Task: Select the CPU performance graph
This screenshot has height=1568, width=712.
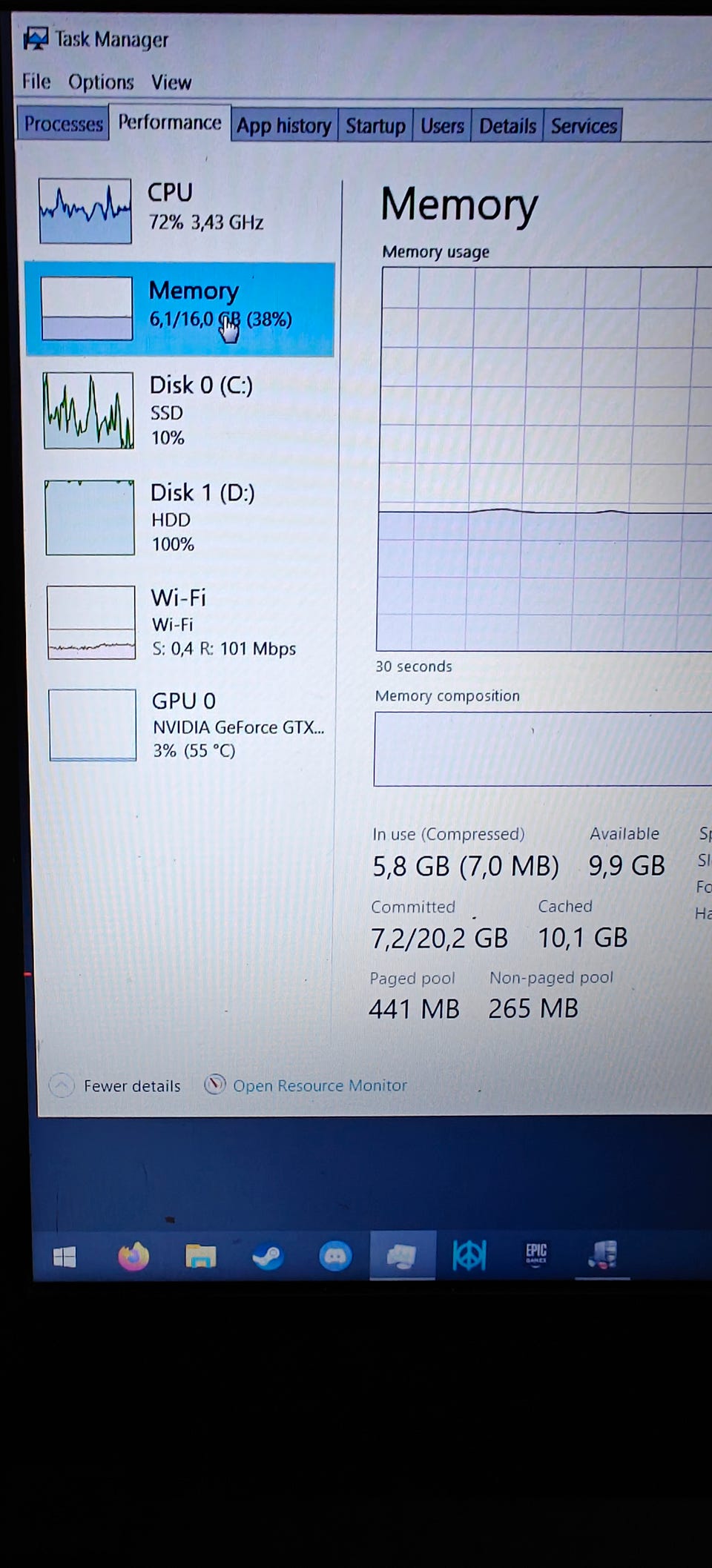Action: click(85, 211)
